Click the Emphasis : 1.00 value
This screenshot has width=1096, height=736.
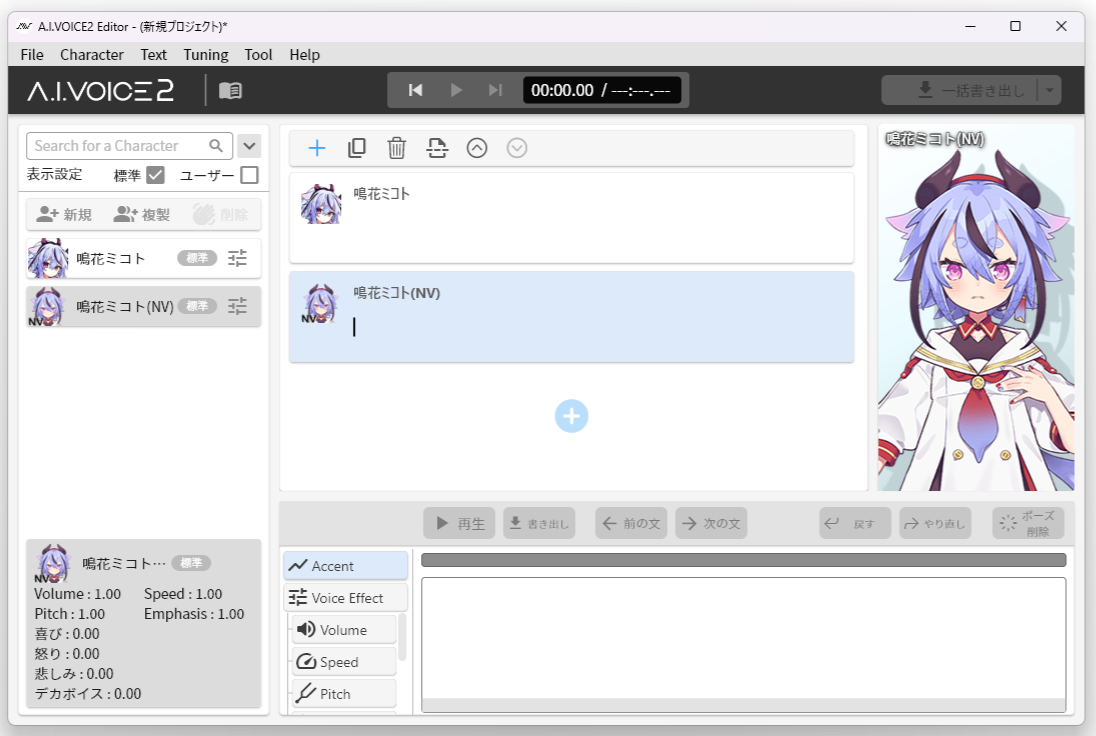click(194, 614)
